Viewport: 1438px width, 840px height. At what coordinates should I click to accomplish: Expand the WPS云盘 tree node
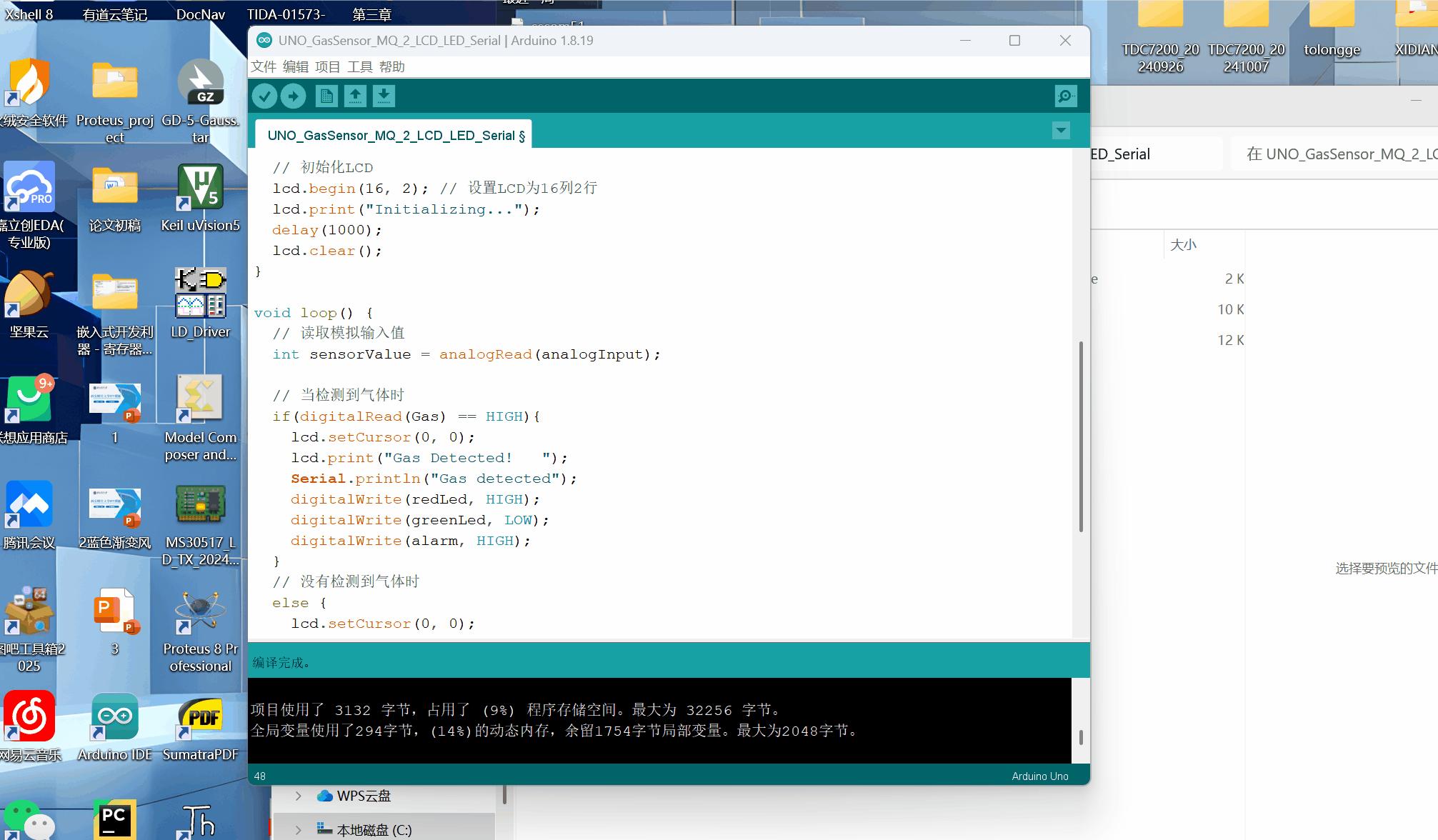[x=299, y=796]
